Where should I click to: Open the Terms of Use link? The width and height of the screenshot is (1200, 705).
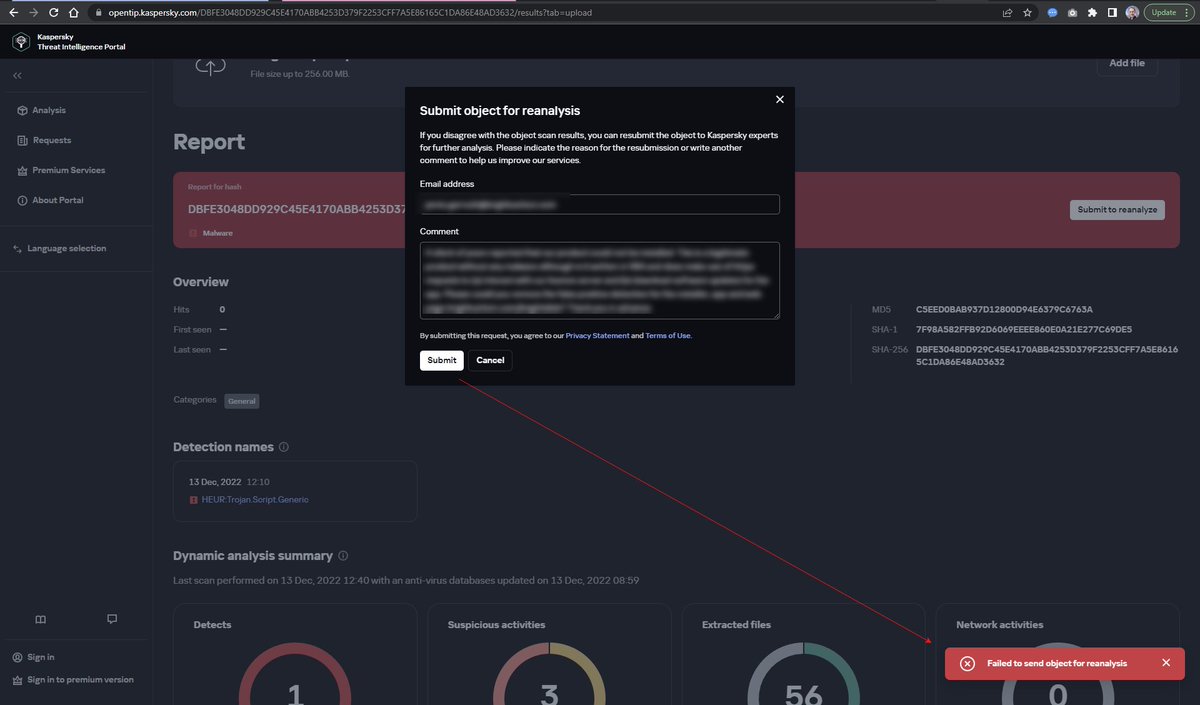[668, 336]
